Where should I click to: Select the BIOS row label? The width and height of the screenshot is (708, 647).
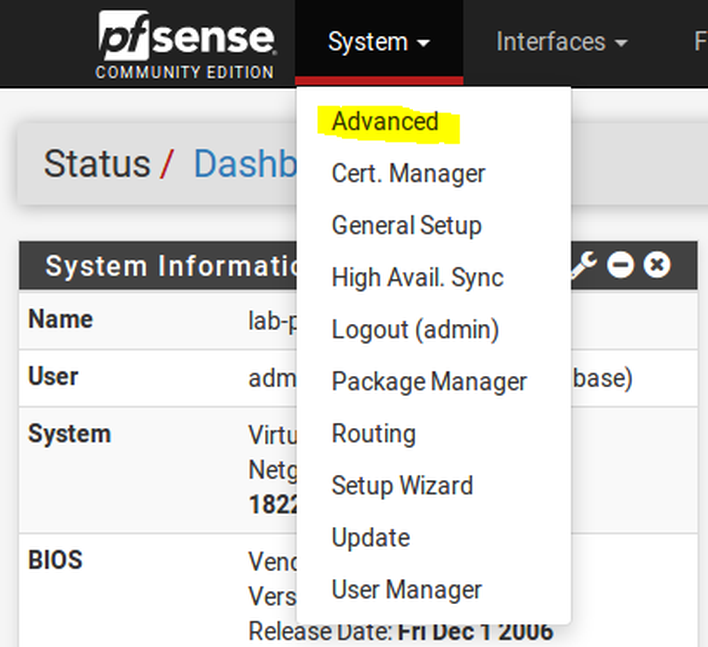pyautogui.click(x=55, y=560)
